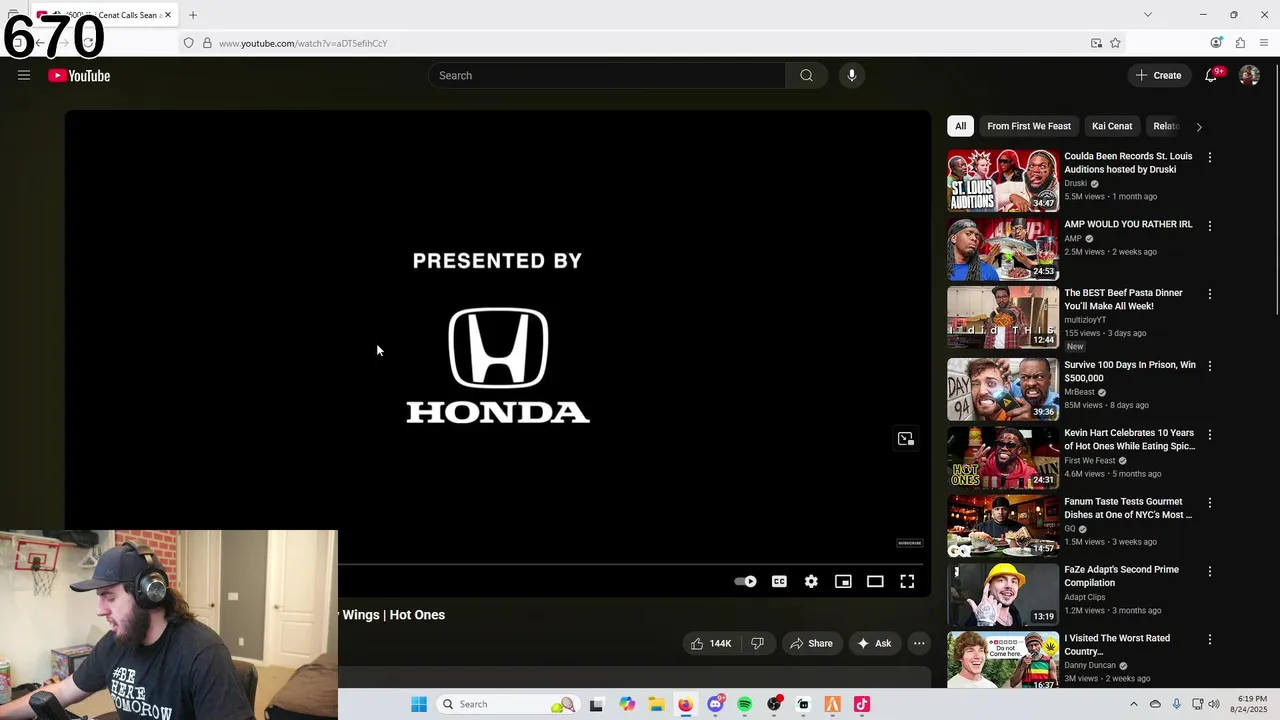Open the account avatar menu
Viewport: 1280px width, 720px height.
(x=1249, y=75)
